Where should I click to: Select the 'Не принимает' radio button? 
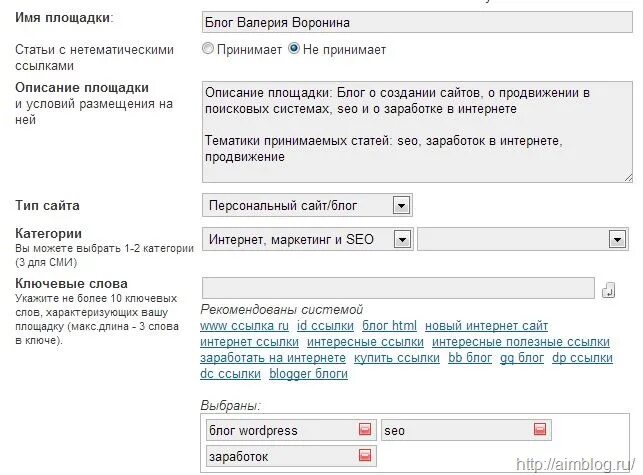[x=294, y=48]
